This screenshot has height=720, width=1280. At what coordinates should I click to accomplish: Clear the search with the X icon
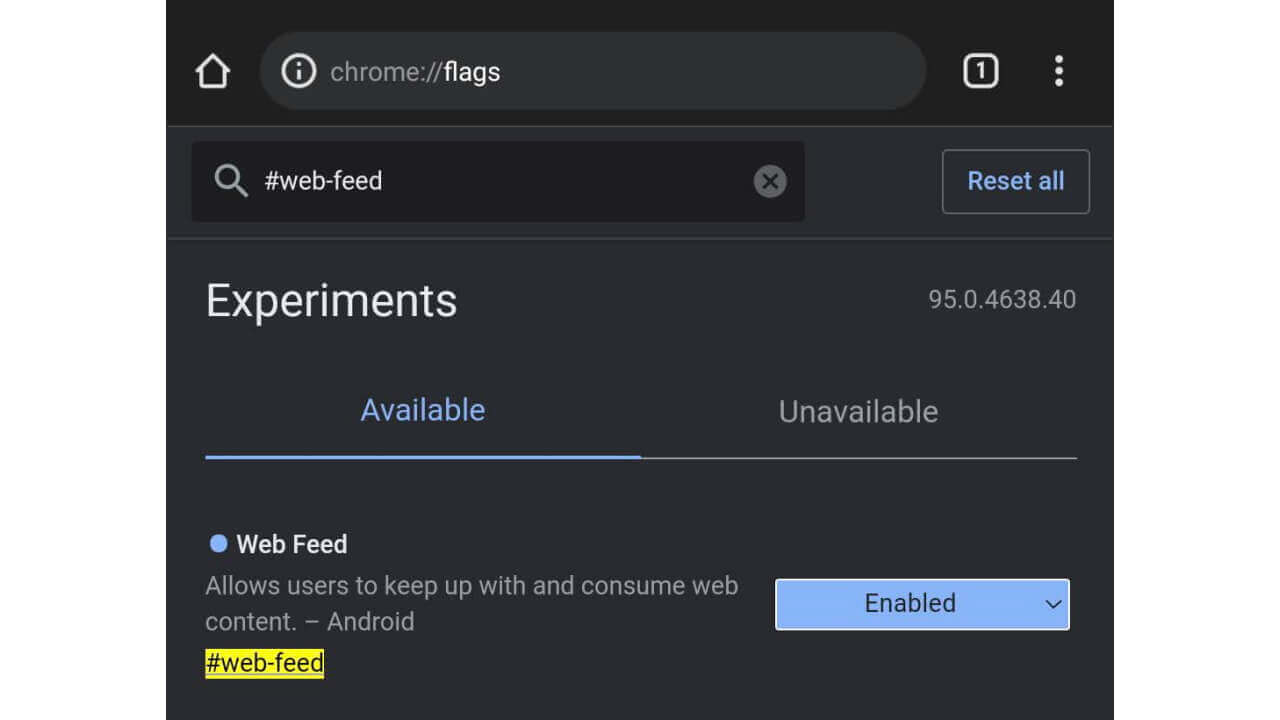[770, 181]
